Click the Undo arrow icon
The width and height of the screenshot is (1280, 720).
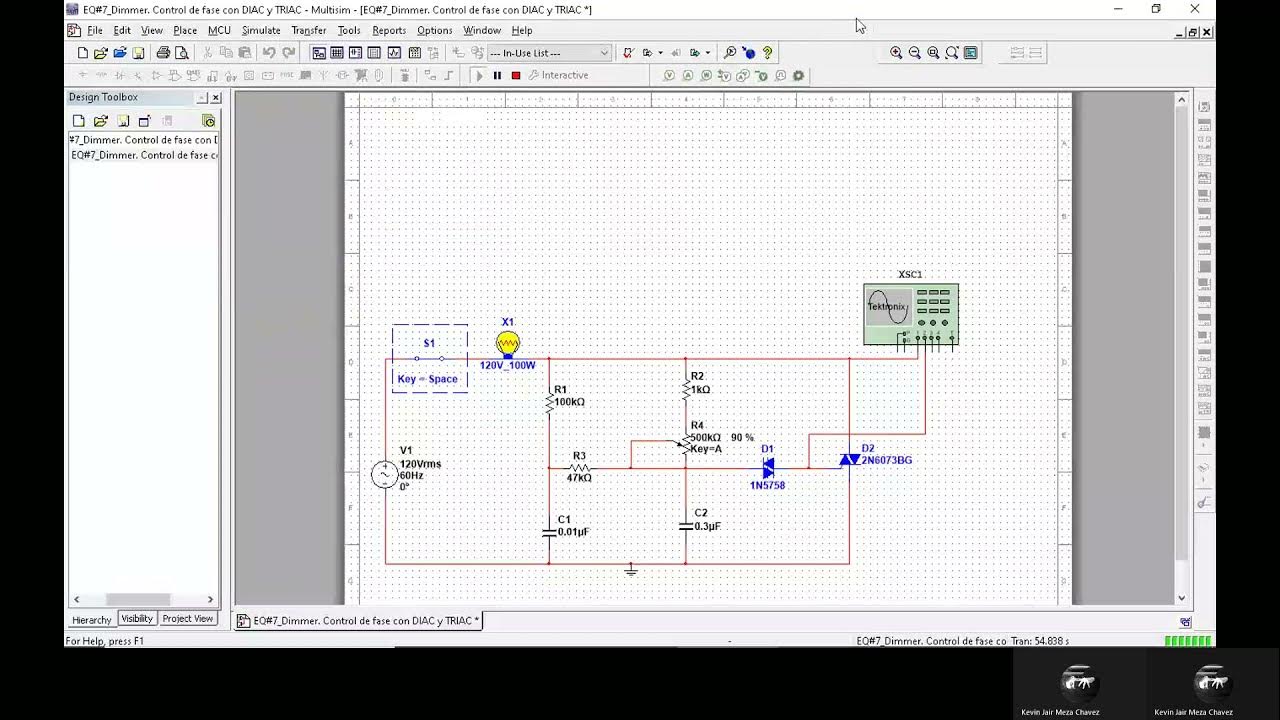click(x=269, y=53)
